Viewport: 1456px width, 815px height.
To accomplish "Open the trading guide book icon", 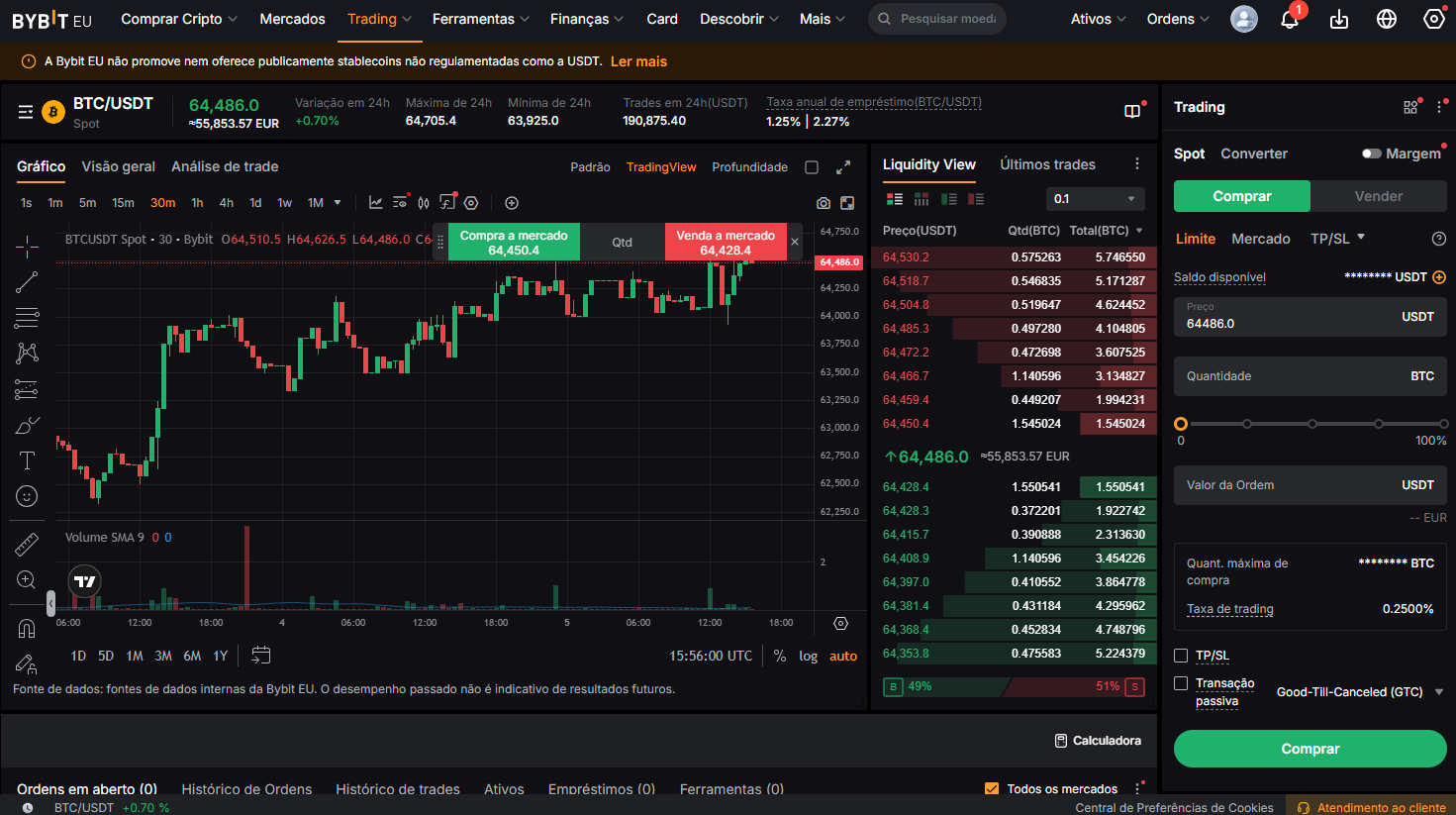I will point(1132,112).
